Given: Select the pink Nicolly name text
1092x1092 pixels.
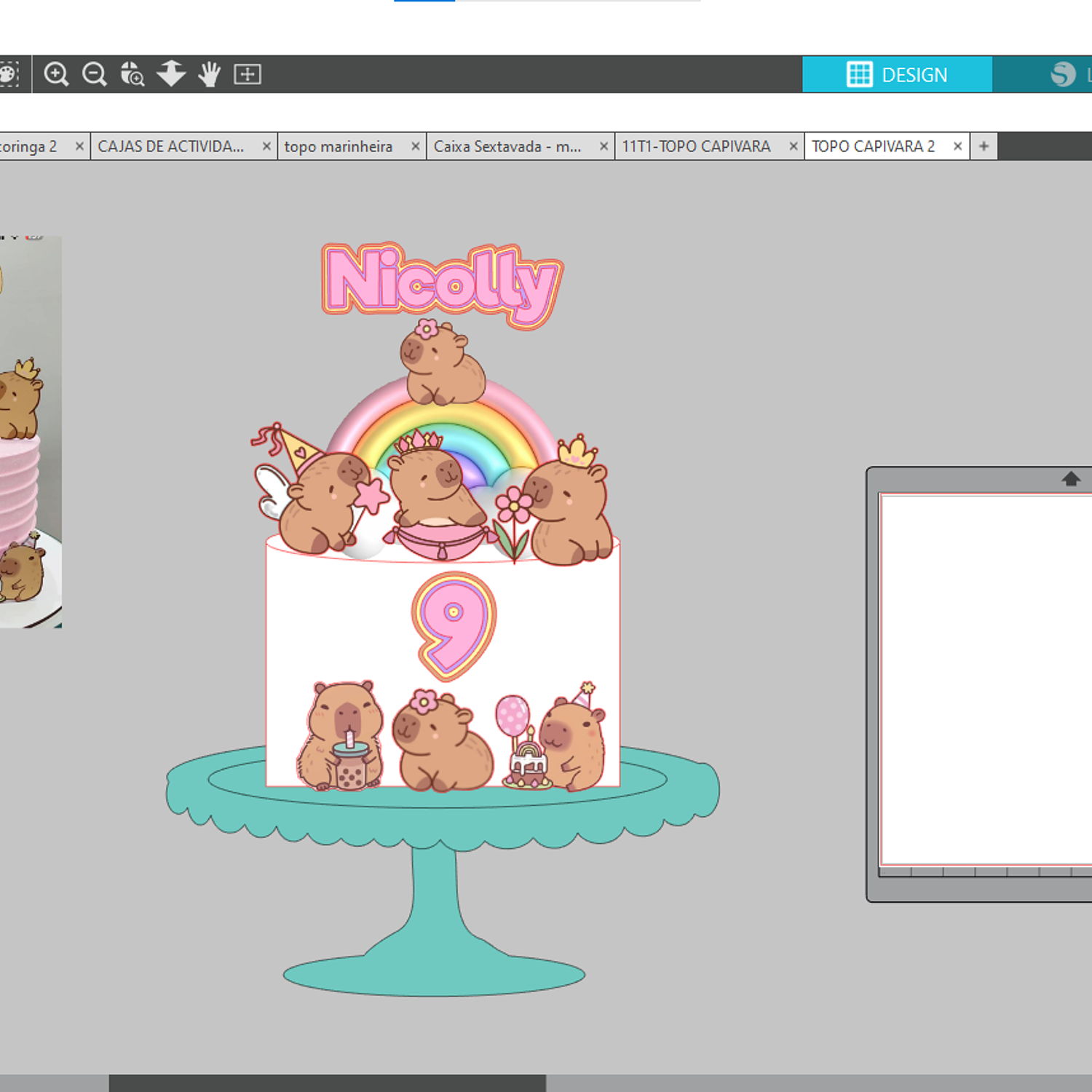Looking at the screenshot, I should (x=440, y=284).
